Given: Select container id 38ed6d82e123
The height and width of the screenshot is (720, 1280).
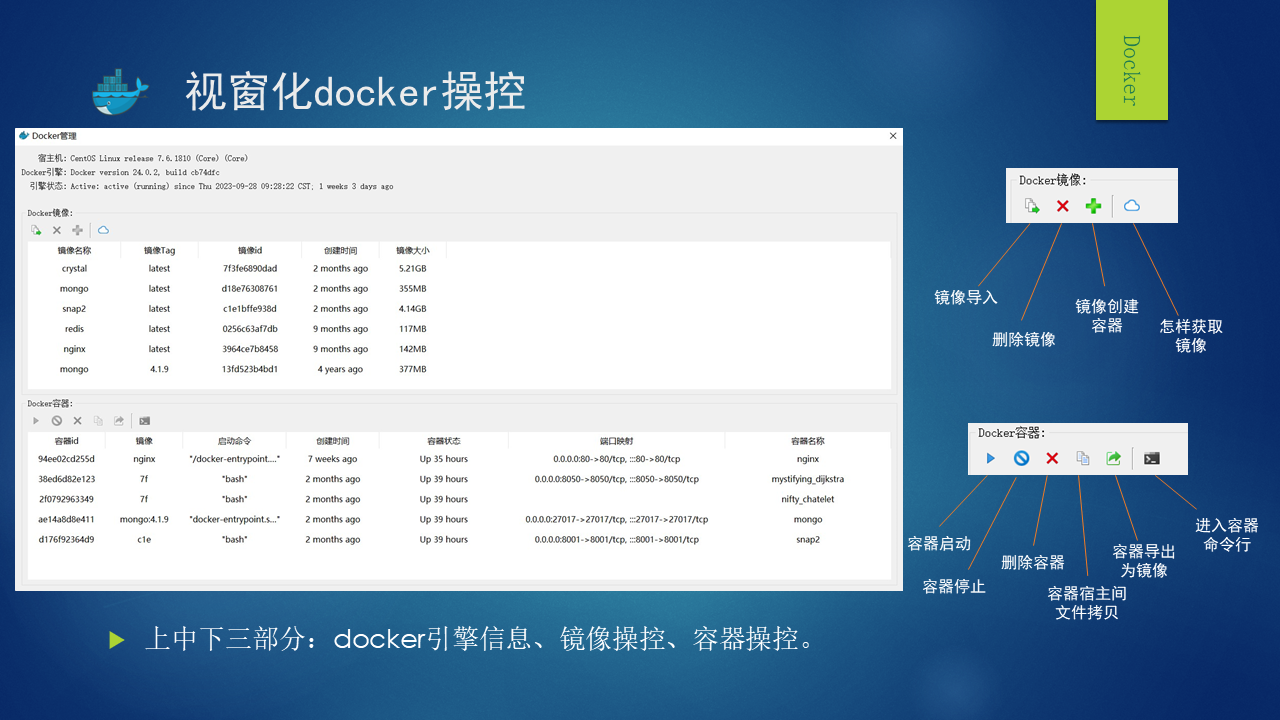Looking at the screenshot, I should coord(67,479).
